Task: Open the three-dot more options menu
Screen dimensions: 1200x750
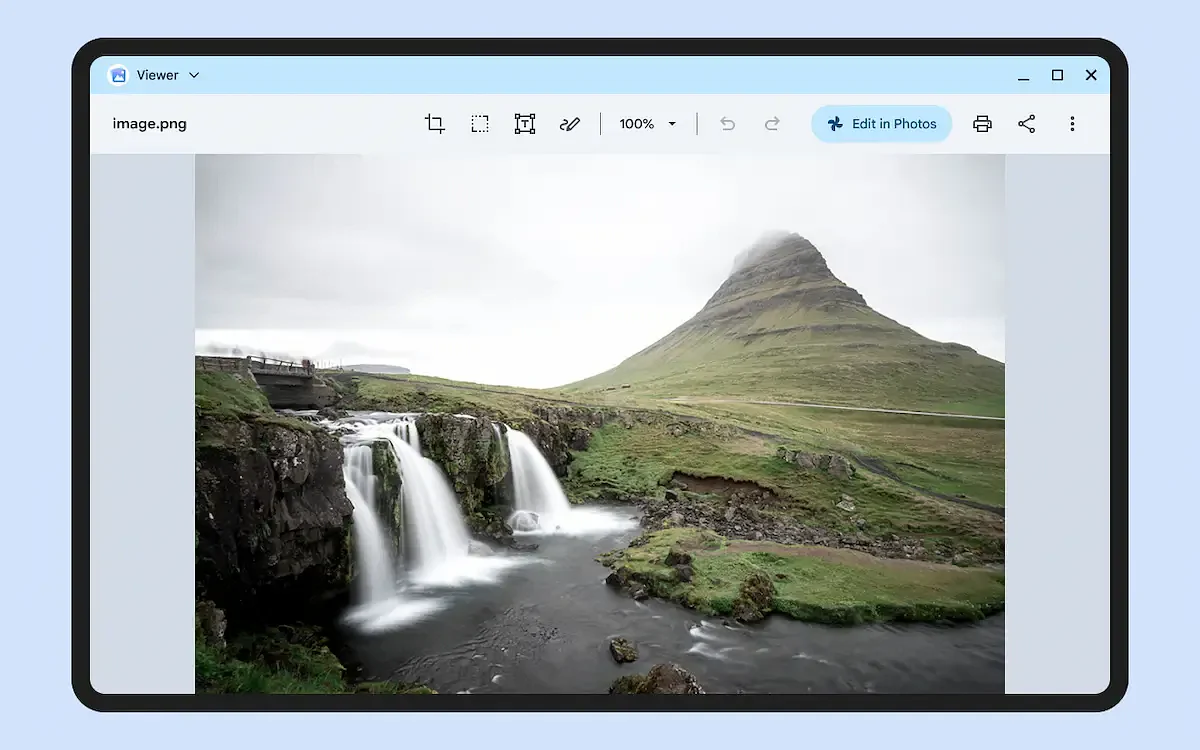Action: 1072,124
